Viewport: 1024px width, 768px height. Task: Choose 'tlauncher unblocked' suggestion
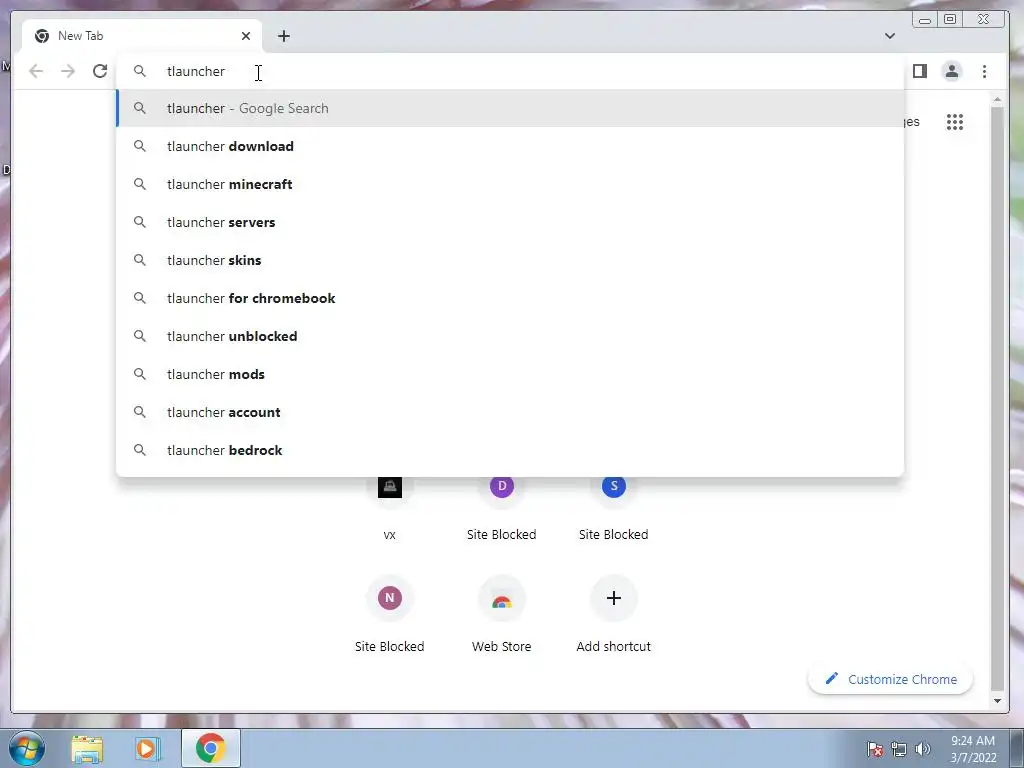(510, 336)
